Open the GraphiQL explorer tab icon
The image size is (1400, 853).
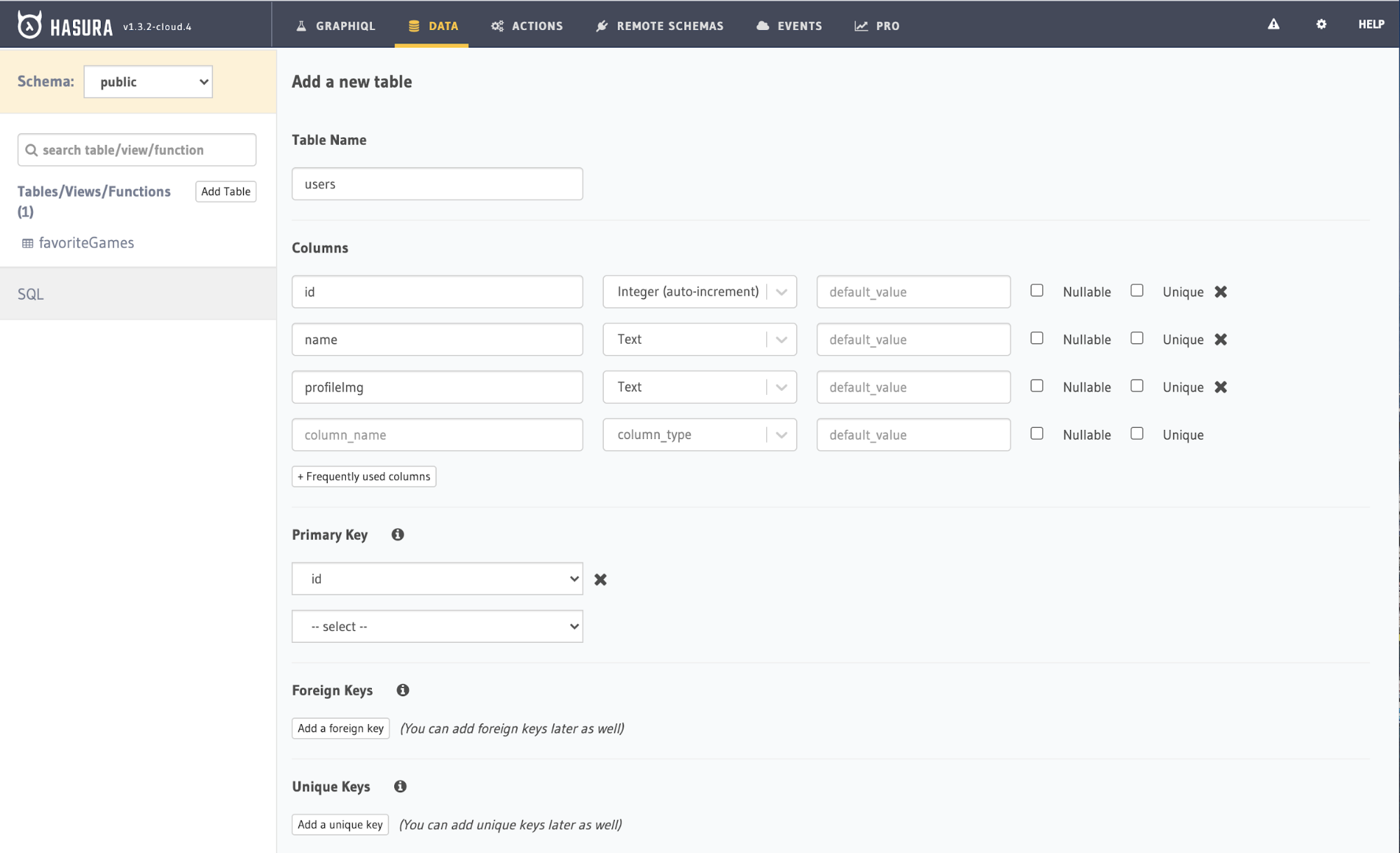(301, 25)
